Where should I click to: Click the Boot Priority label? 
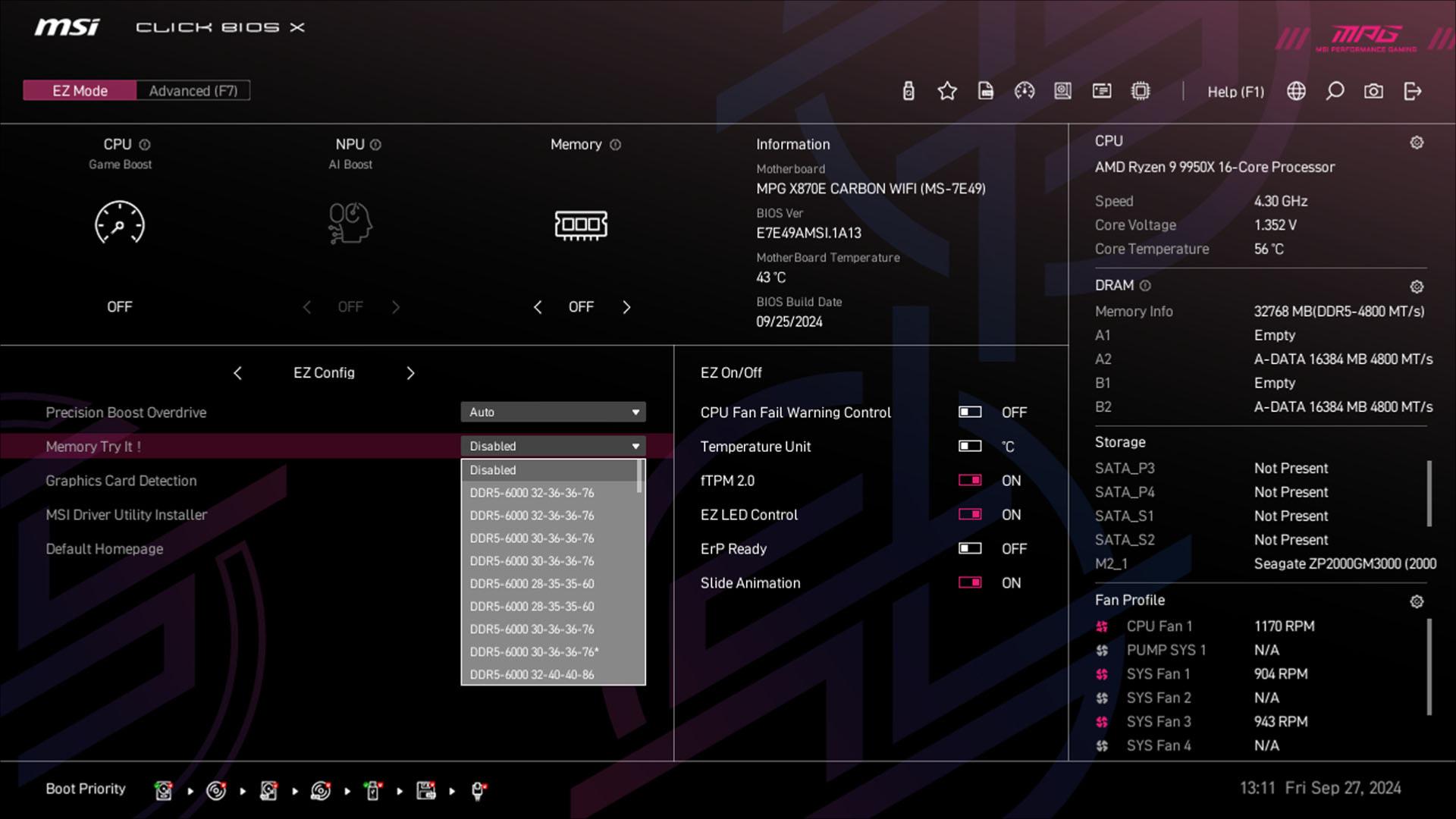pyautogui.click(x=86, y=789)
